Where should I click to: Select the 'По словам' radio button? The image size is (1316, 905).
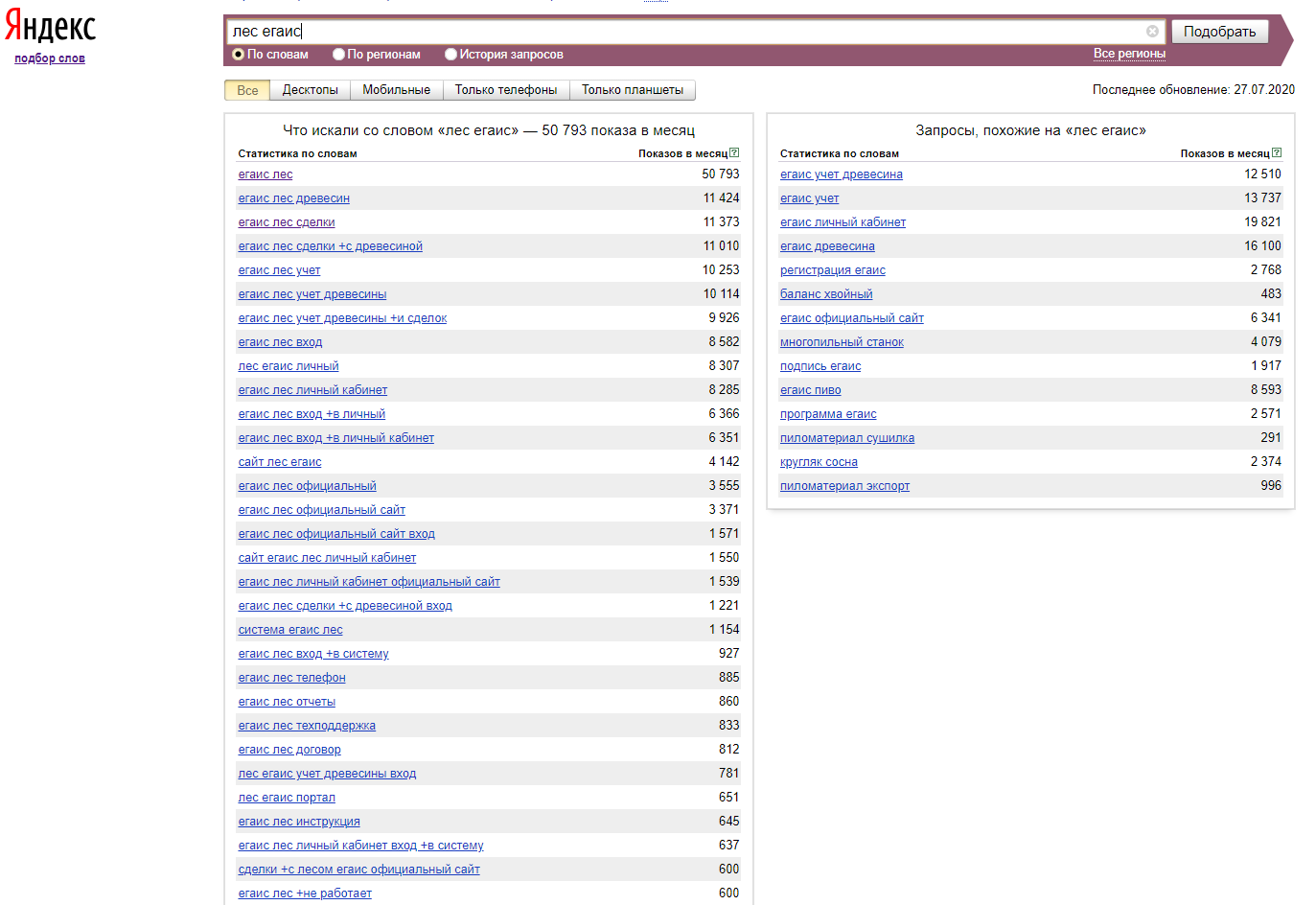[x=239, y=55]
